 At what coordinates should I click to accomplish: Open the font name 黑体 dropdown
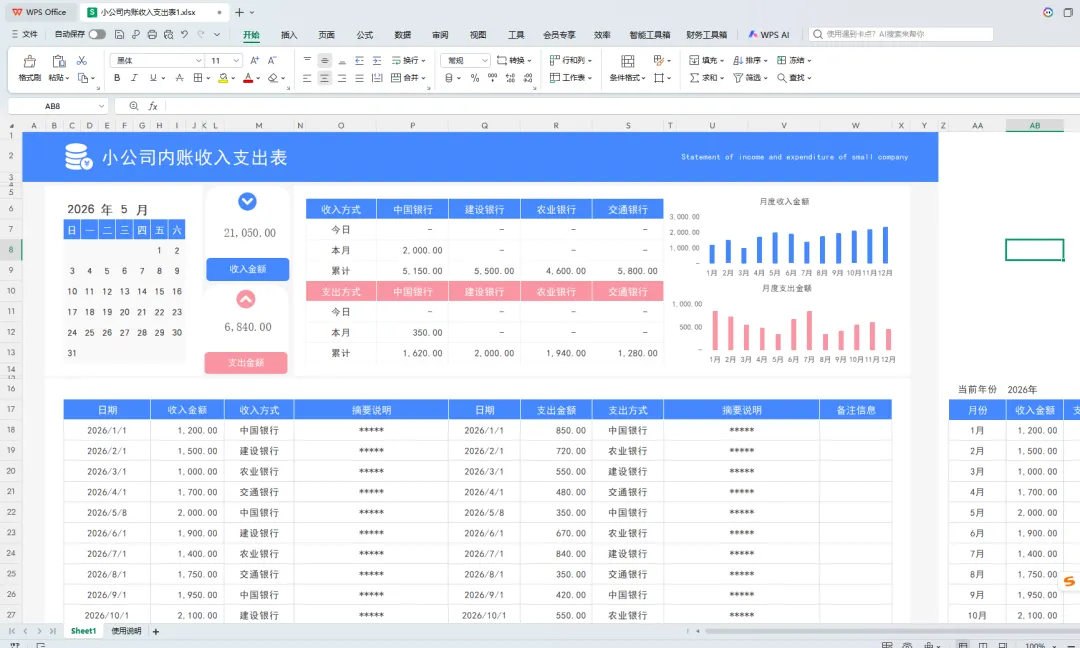point(198,61)
